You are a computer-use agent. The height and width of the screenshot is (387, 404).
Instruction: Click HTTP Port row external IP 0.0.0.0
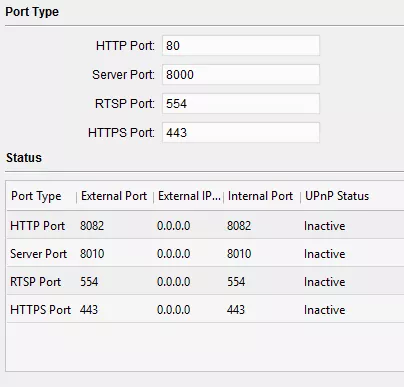click(x=173, y=226)
